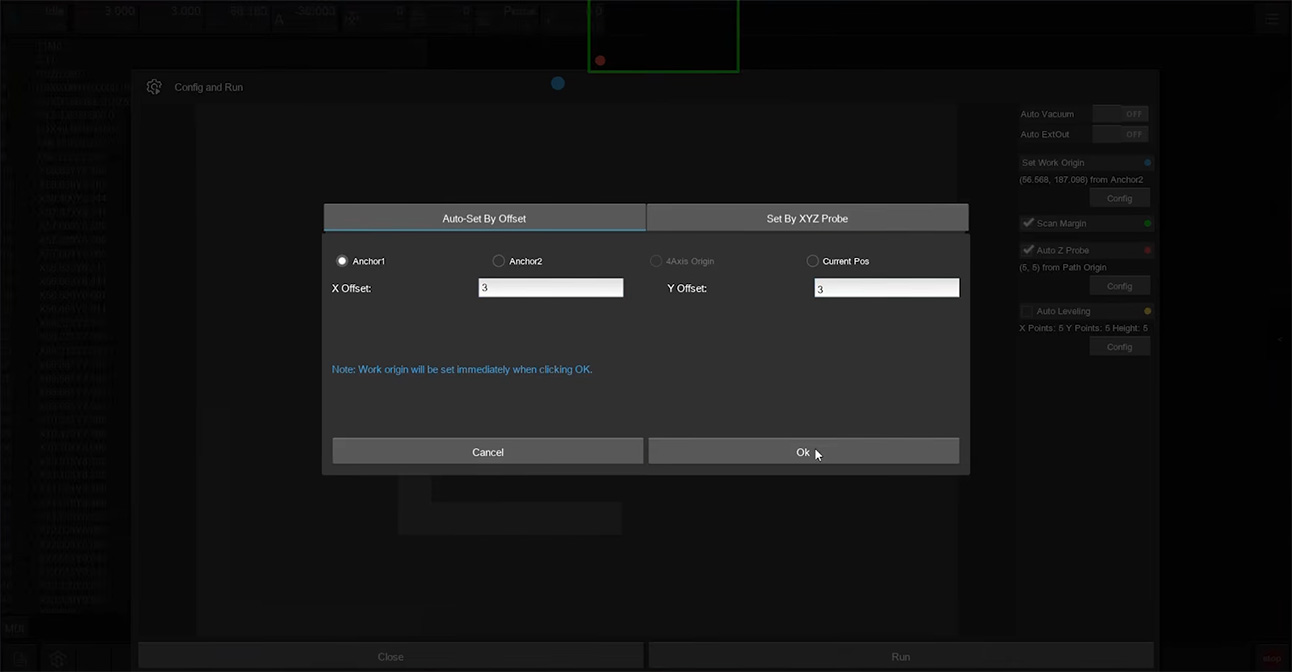The image size is (1292, 672).
Task: Click the X Offset input field
Action: click(550, 288)
